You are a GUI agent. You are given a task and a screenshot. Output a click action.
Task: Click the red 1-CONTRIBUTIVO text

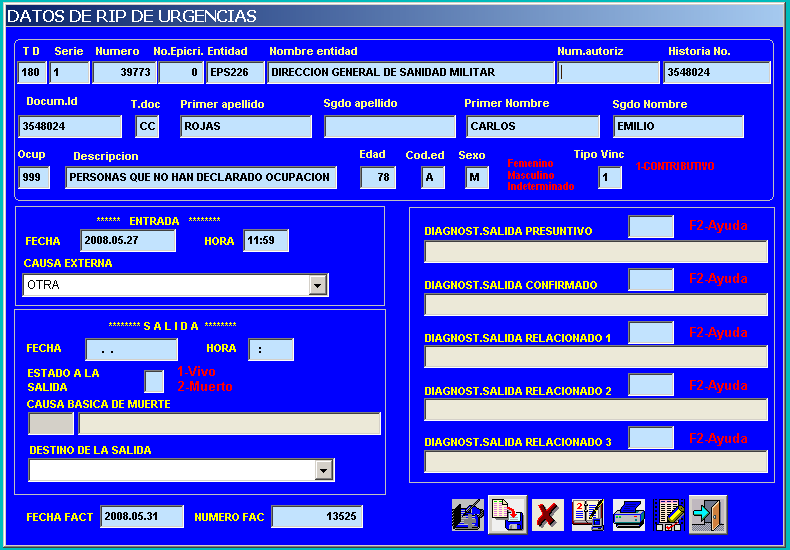(x=675, y=166)
